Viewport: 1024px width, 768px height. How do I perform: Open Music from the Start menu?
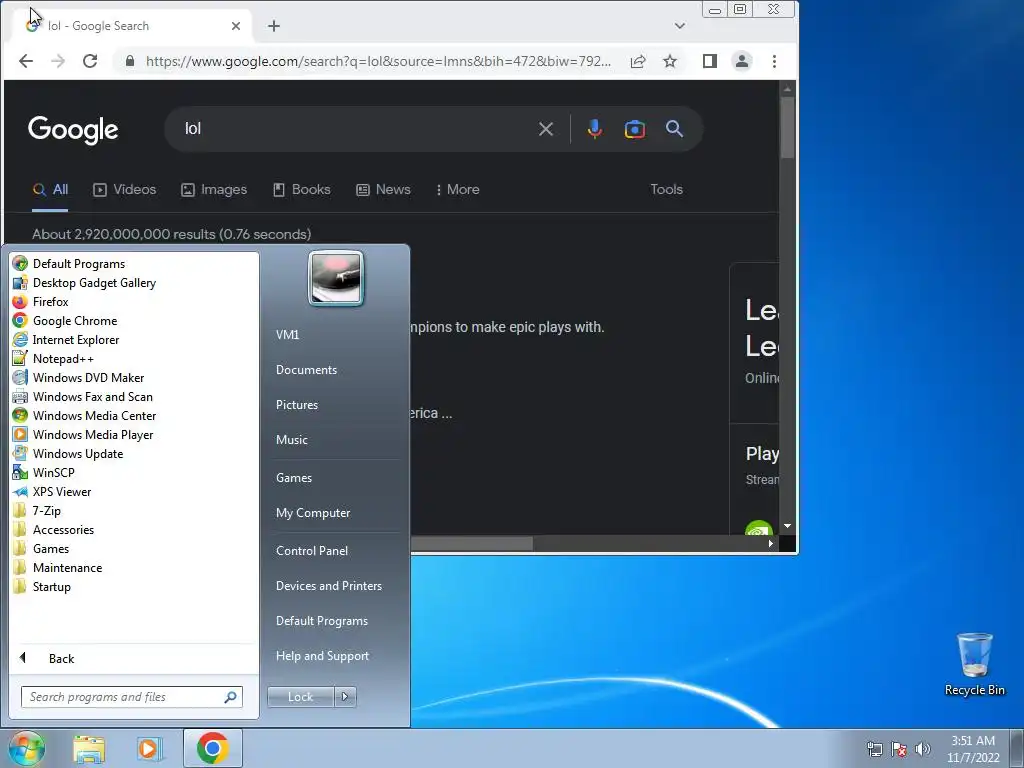coord(292,440)
